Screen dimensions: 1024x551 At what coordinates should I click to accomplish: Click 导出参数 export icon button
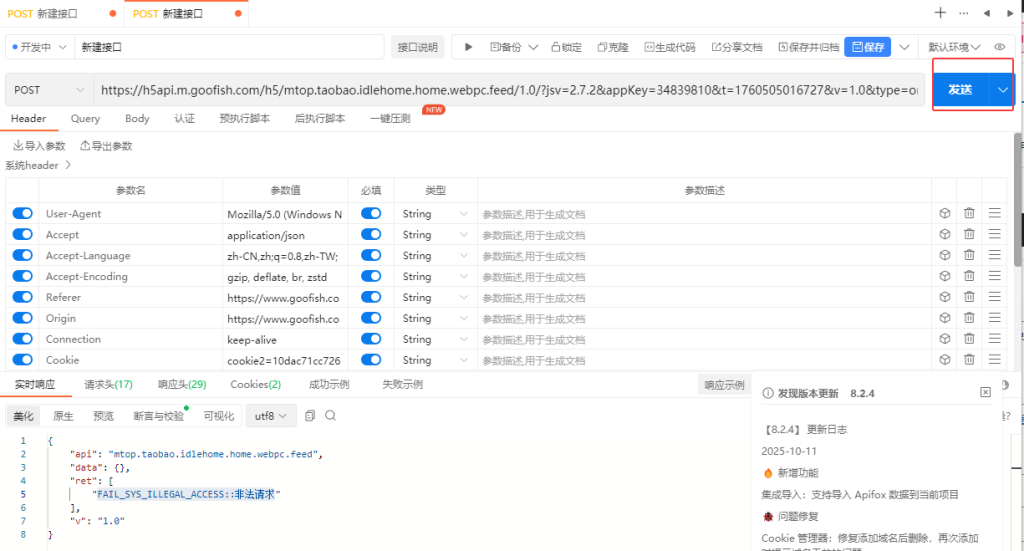click(106, 146)
